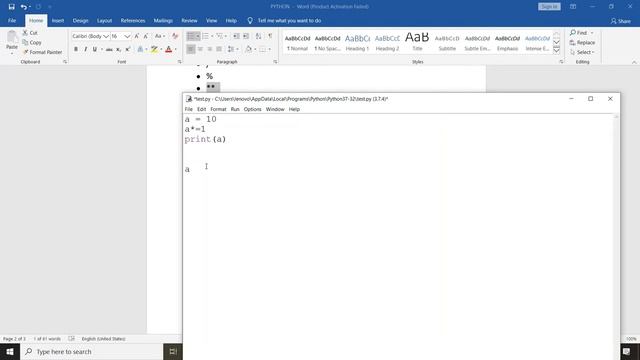Screen dimensions: 640x360
Task: Toggle Show/Hide paragraph marks
Action: coord(270,36)
